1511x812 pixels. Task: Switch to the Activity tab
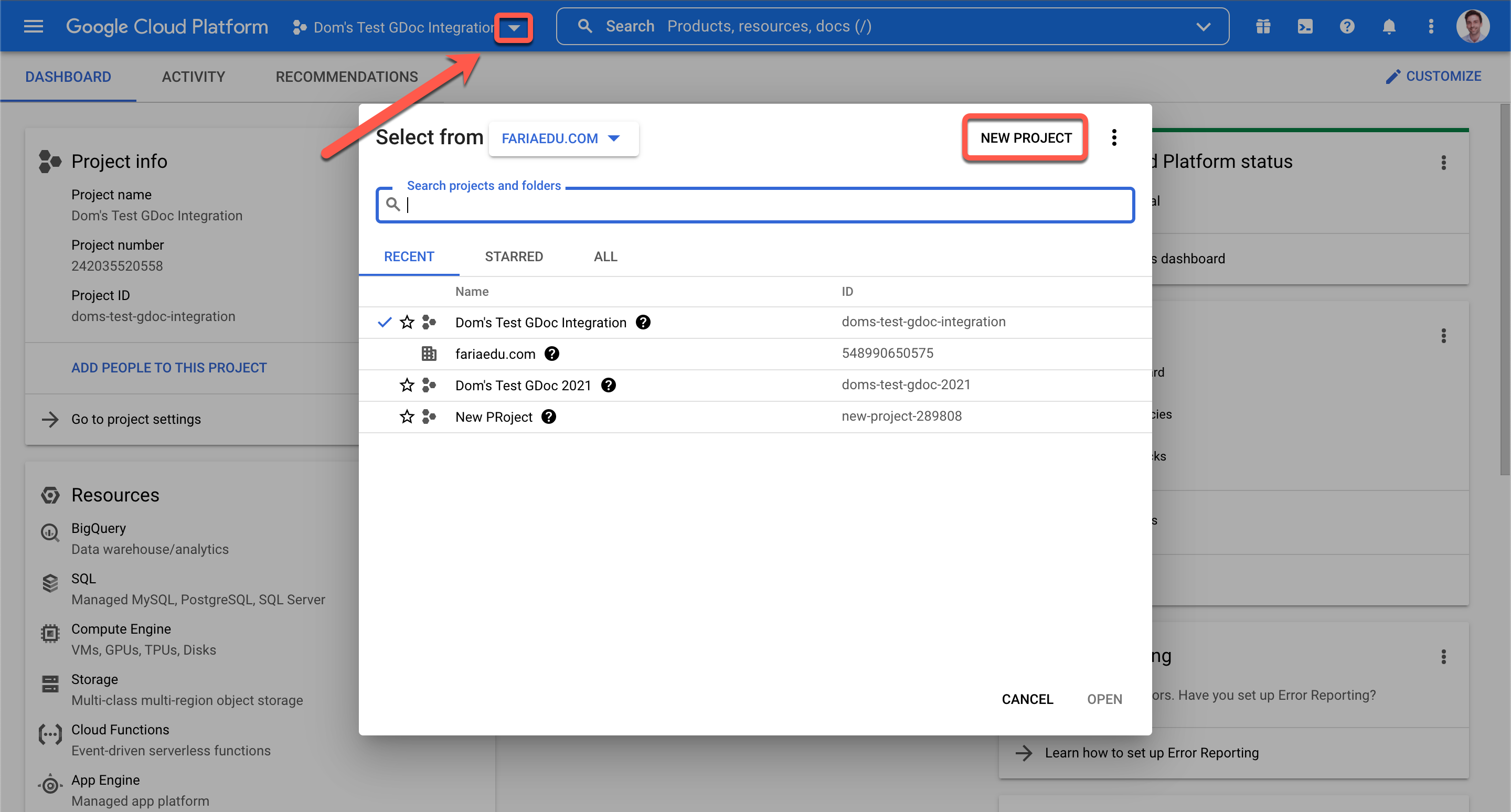[x=194, y=77]
